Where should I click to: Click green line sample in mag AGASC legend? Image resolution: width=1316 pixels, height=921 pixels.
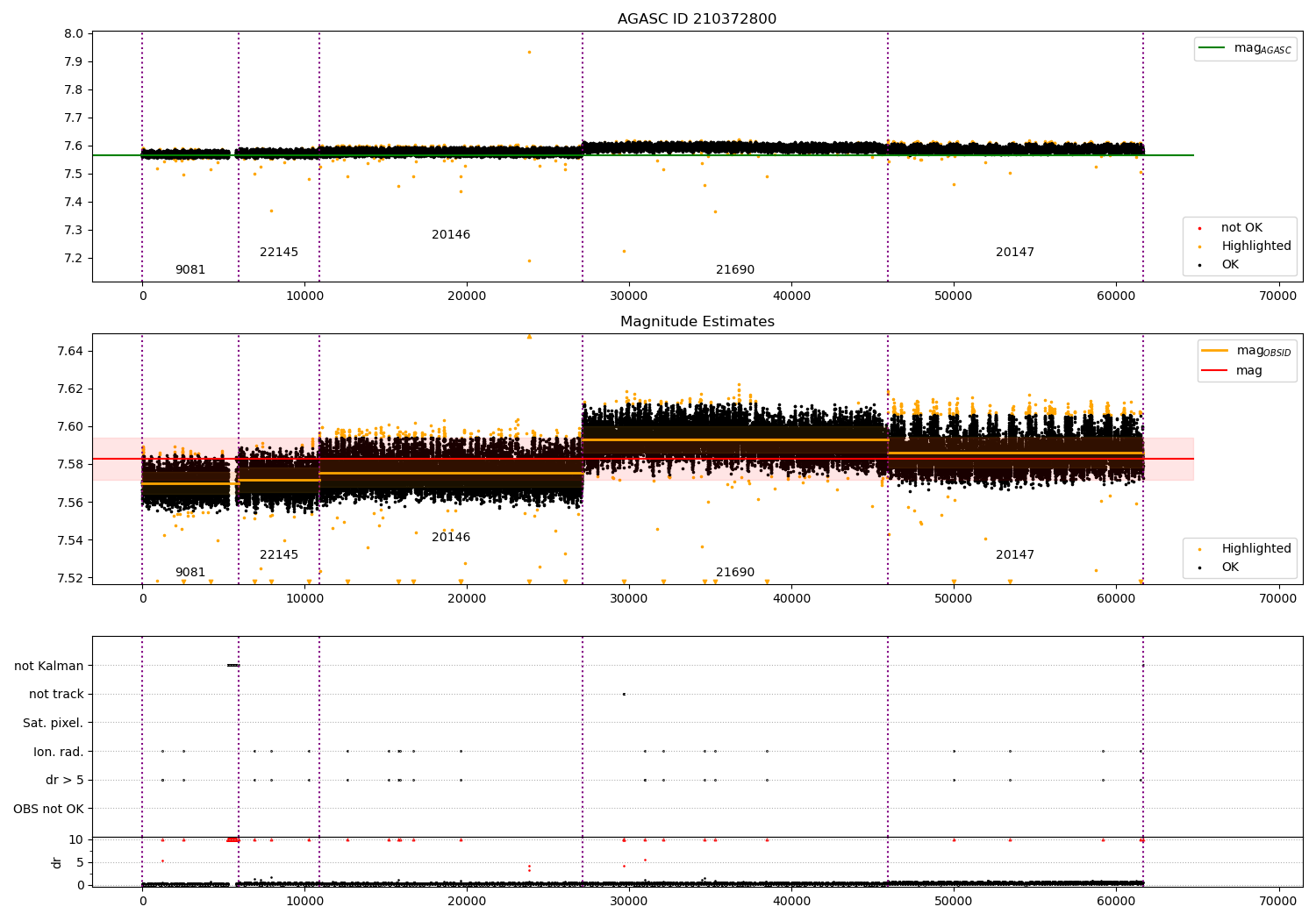click(x=1212, y=48)
